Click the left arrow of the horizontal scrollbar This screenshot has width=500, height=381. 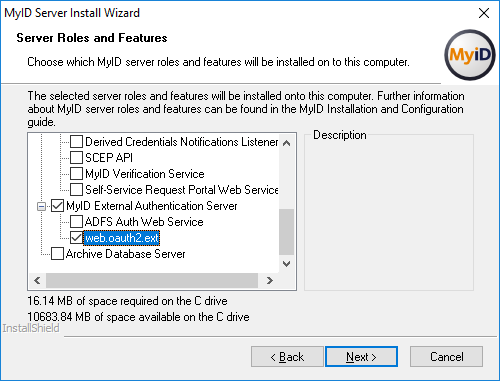pos(37,280)
